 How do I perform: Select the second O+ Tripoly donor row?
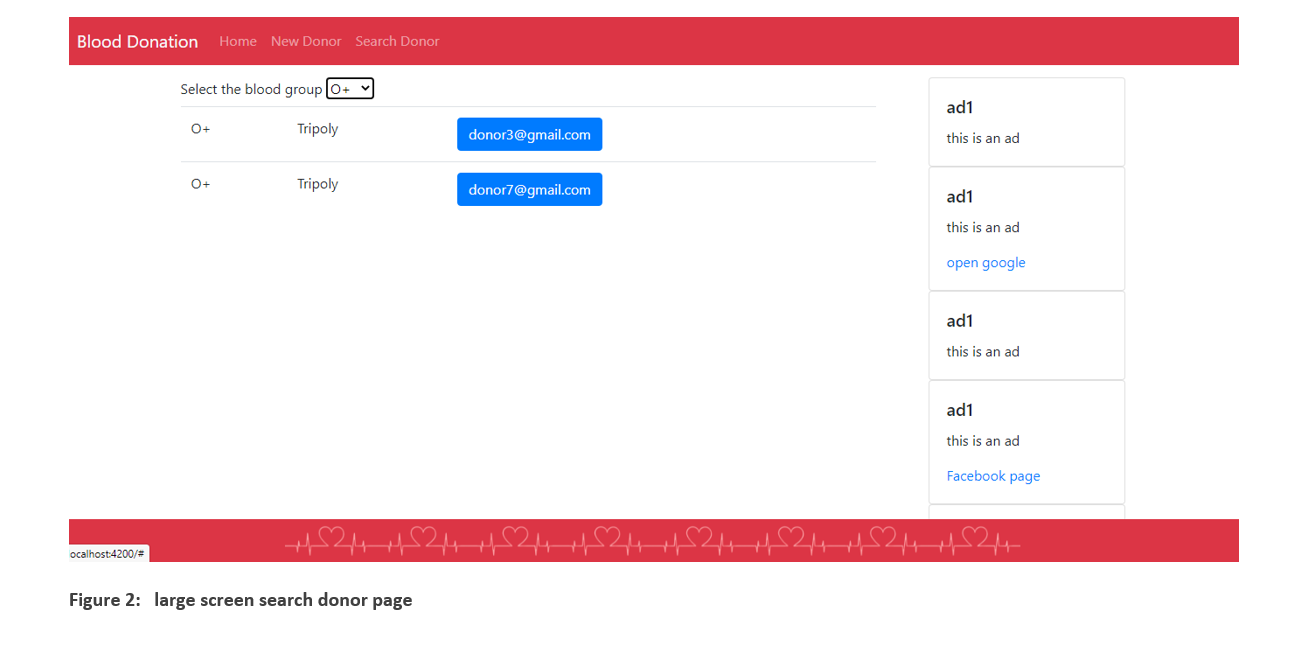coord(300,184)
